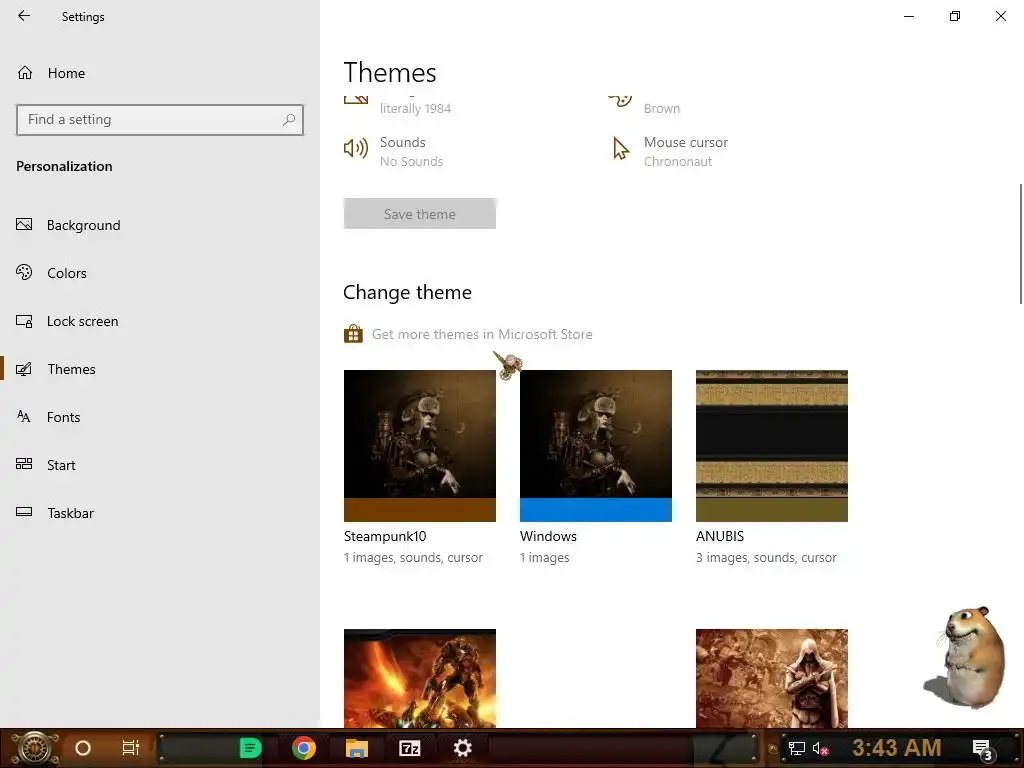Click the network tray icon
Screen dimensions: 1024x768
tap(797, 749)
